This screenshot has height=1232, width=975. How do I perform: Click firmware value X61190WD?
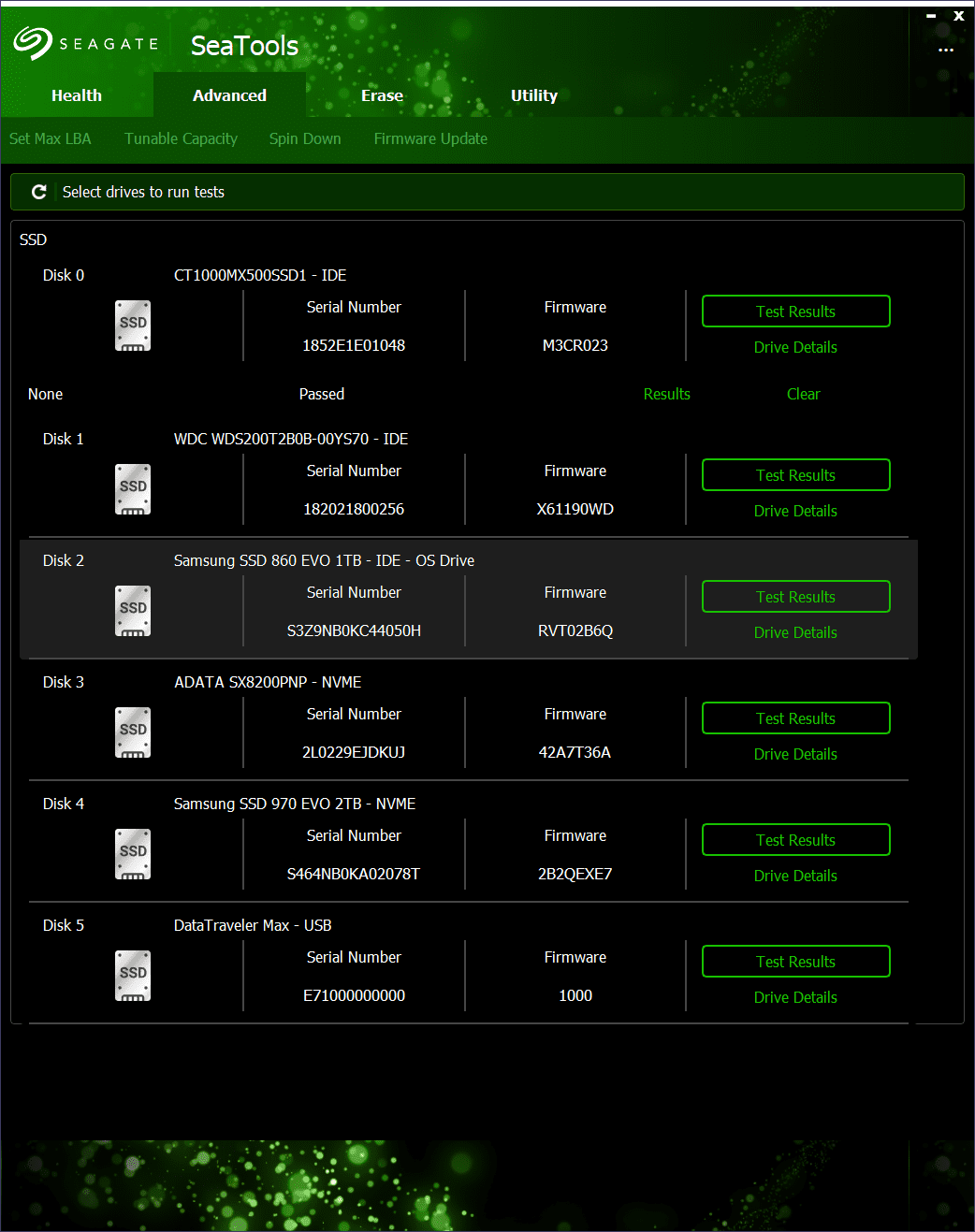tap(575, 509)
